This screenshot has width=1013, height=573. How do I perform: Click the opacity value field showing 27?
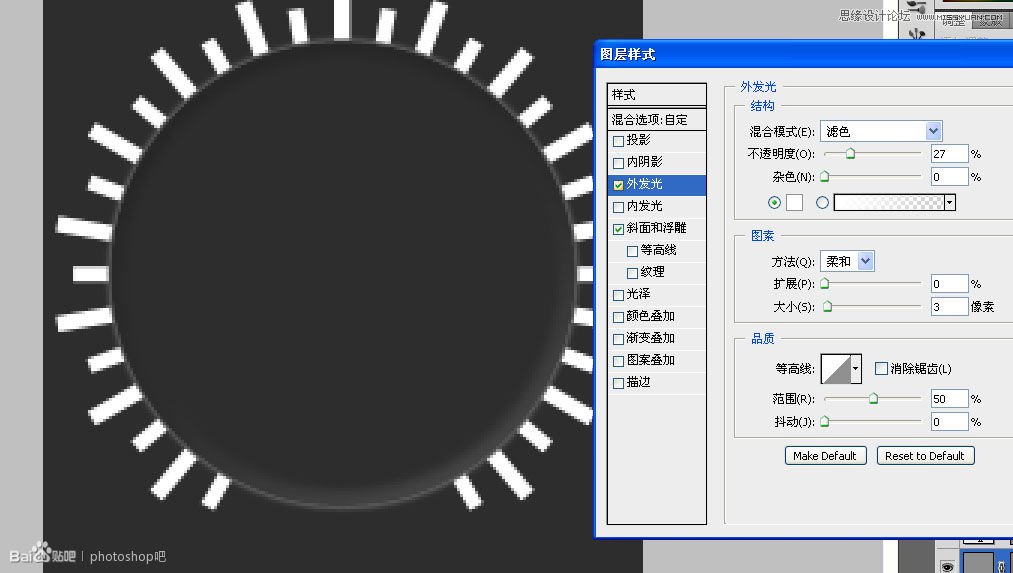pyautogui.click(x=950, y=154)
